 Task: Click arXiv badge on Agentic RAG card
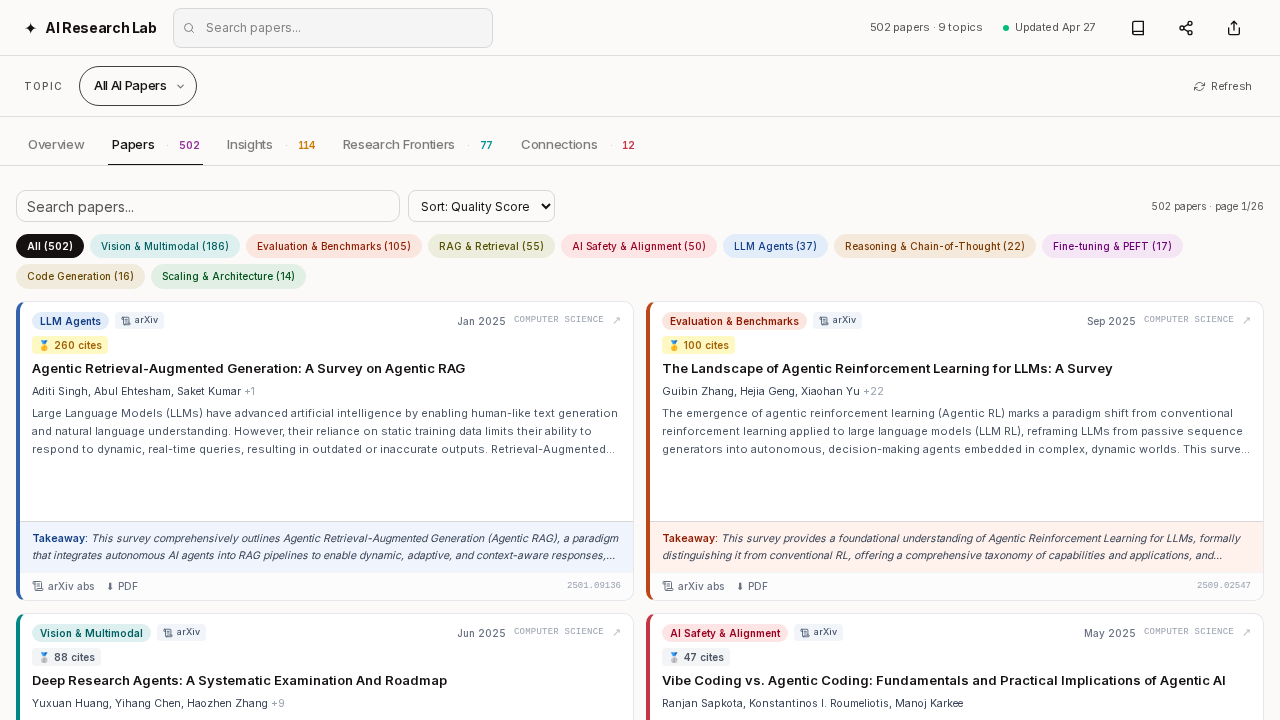[x=139, y=321]
